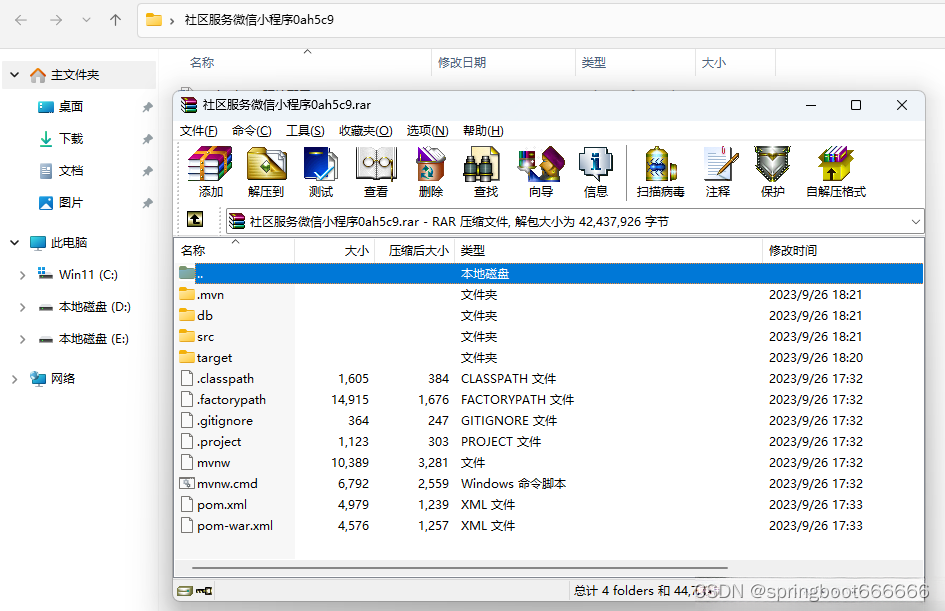The height and width of the screenshot is (611, 945).
Task: Expand the Win11 (C:) drive node
Action: [22, 275]
